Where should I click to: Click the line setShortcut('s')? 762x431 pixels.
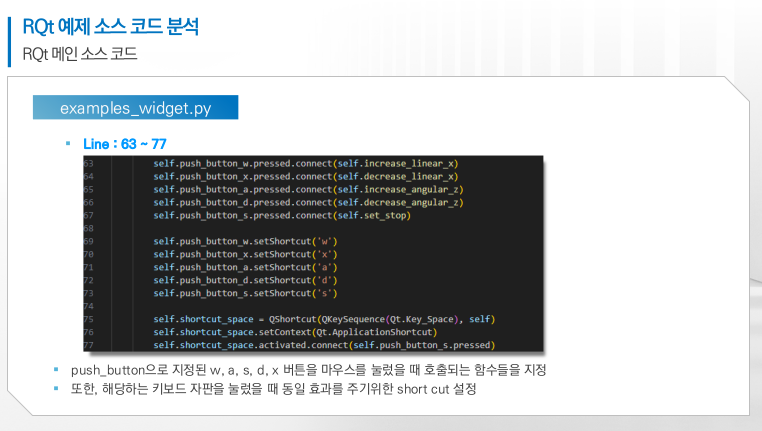coord(245,293)
